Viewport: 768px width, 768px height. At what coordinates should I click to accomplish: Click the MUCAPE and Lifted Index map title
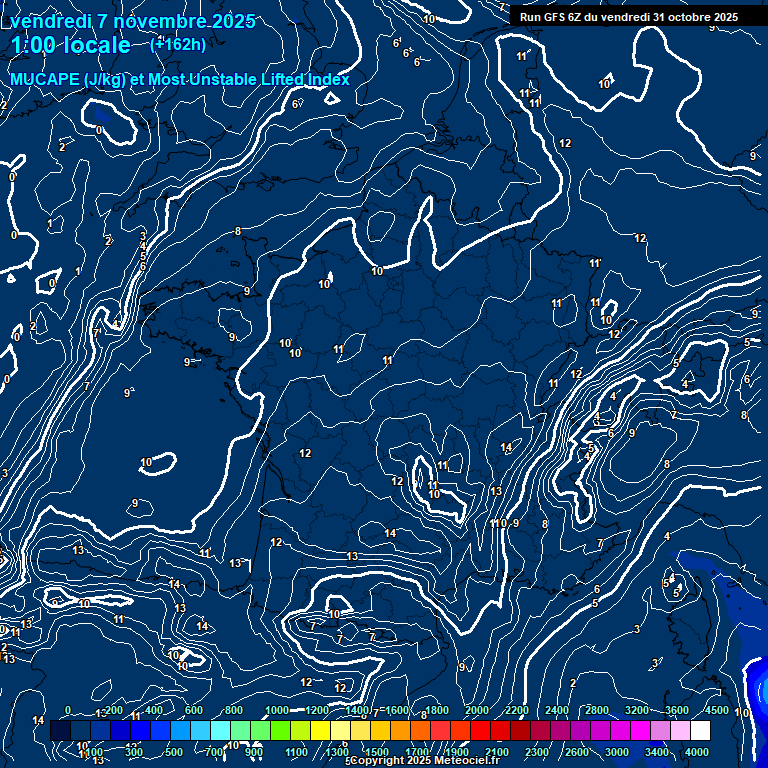180,79
